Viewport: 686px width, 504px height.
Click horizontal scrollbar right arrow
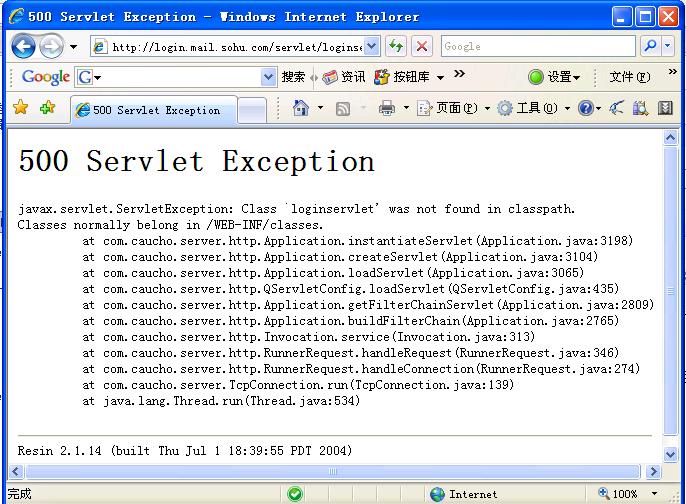[x=654, y=471]
